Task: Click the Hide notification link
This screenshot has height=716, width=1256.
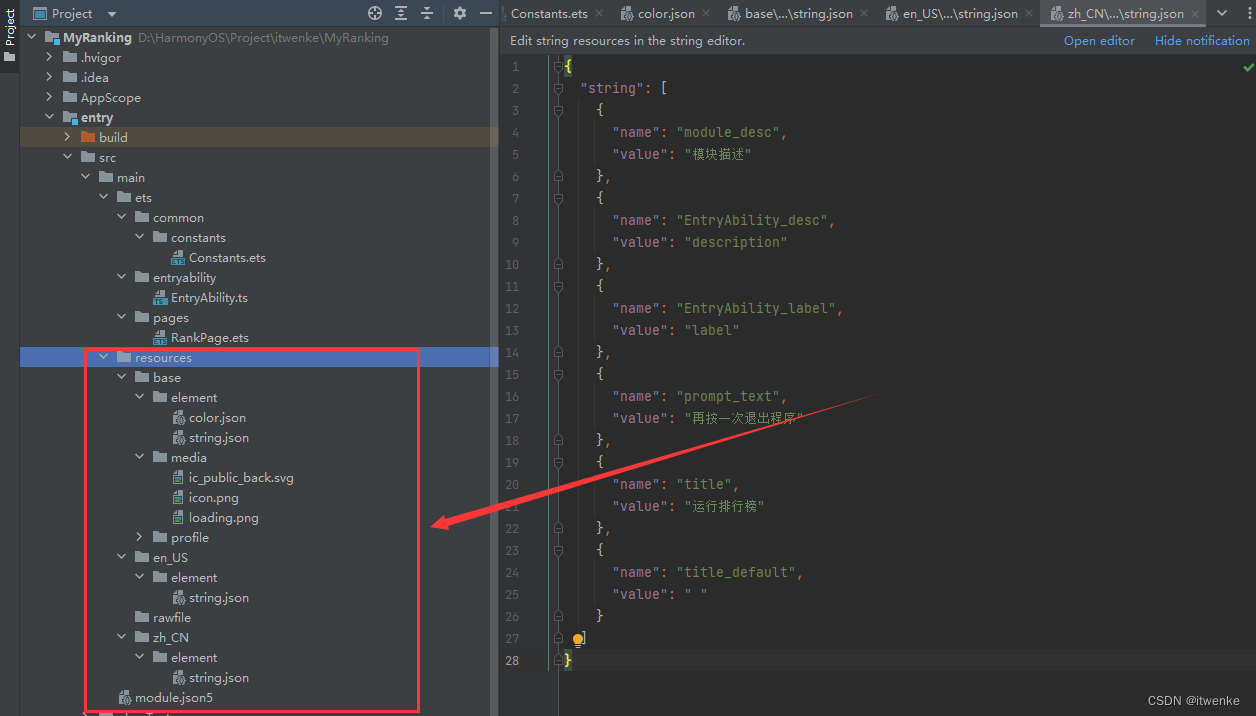Action: coord(1202,41)
